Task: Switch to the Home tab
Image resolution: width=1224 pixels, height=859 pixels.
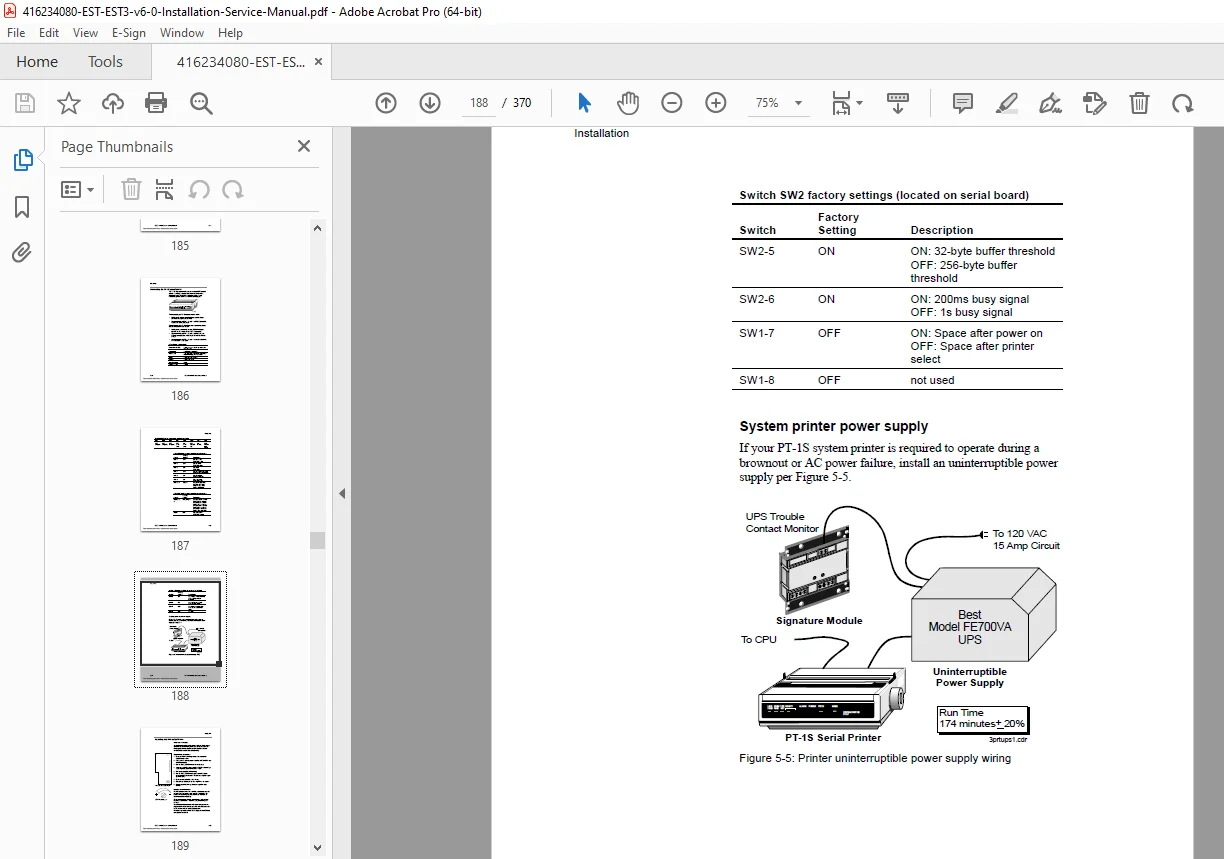Action: point(37,62)
